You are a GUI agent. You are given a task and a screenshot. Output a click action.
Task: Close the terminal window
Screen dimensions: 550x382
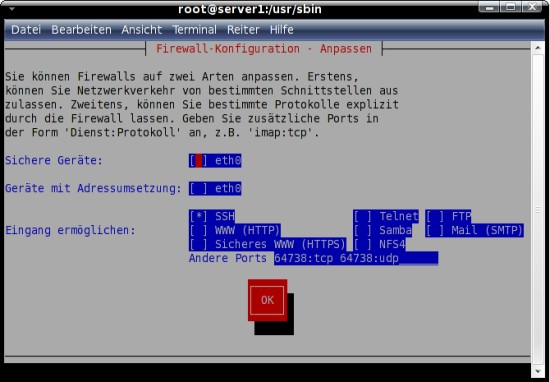[x=532, y=7]
